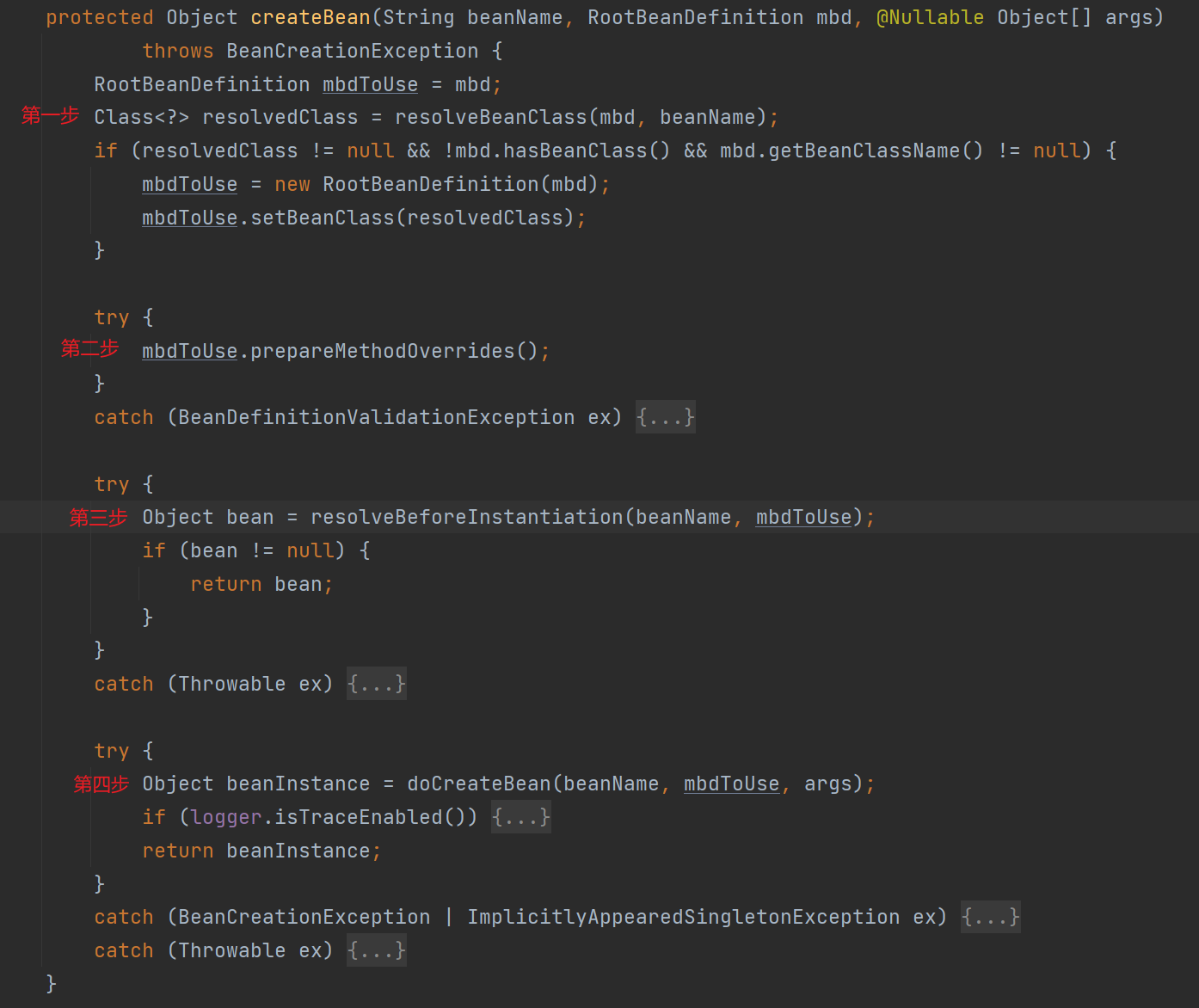Click the 'return beanInstance' statement
The image size is (1199, 1008).
(x=261, y=851)
